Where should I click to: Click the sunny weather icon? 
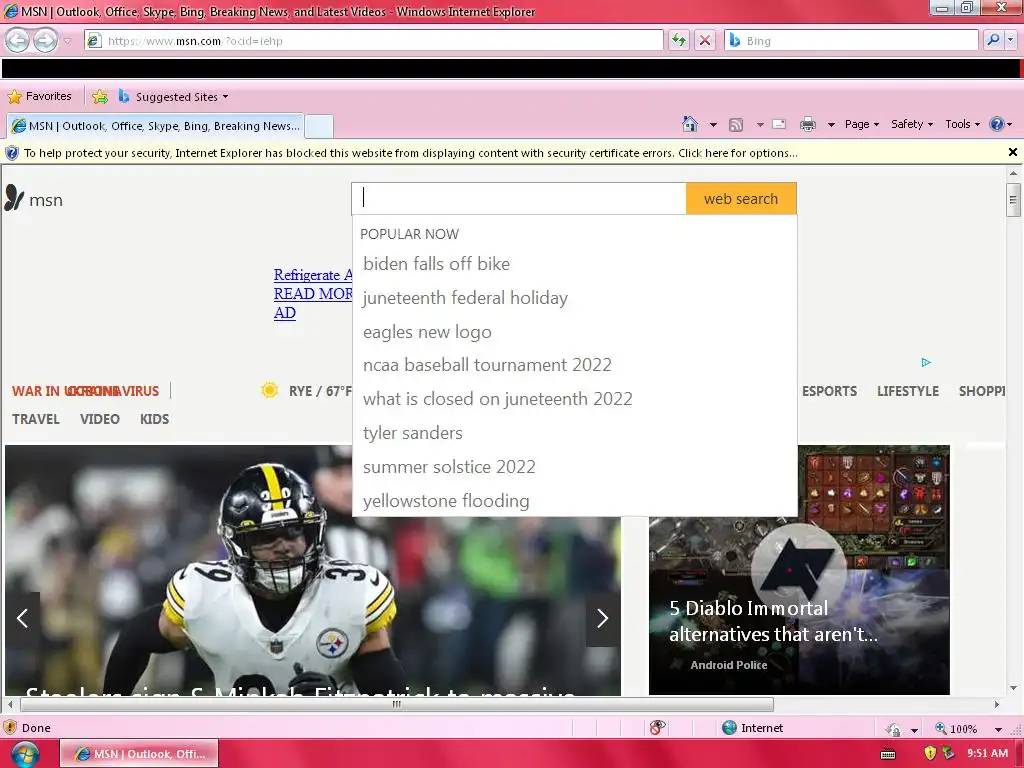[x=269, y=391]
